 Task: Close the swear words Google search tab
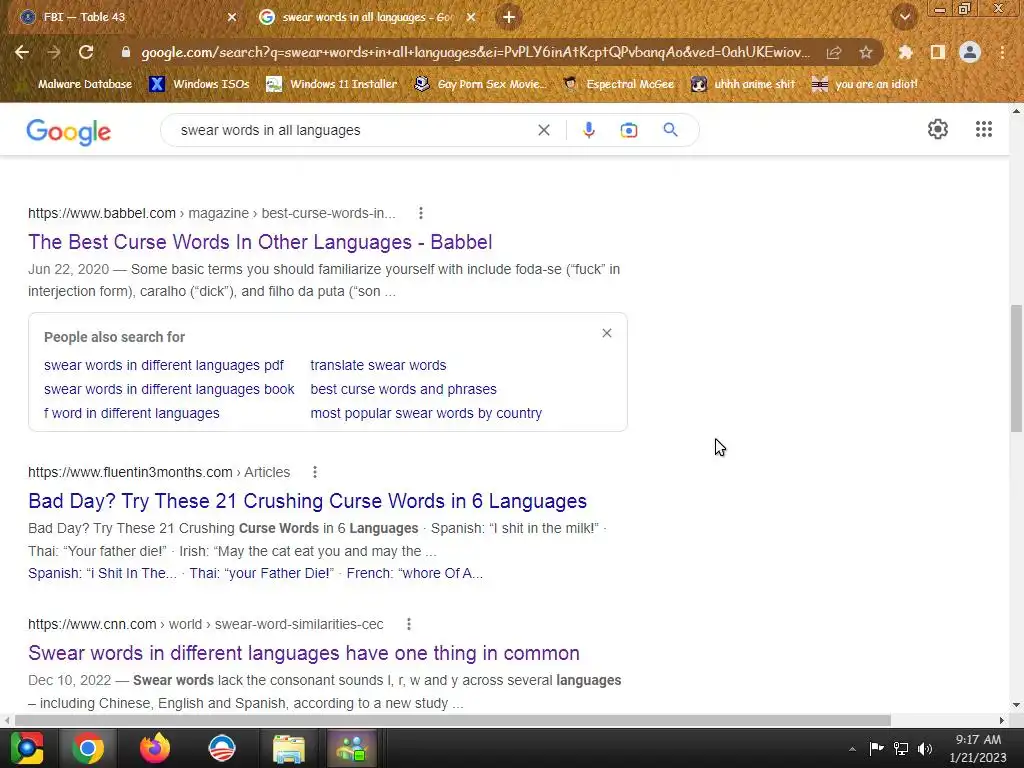471,18
